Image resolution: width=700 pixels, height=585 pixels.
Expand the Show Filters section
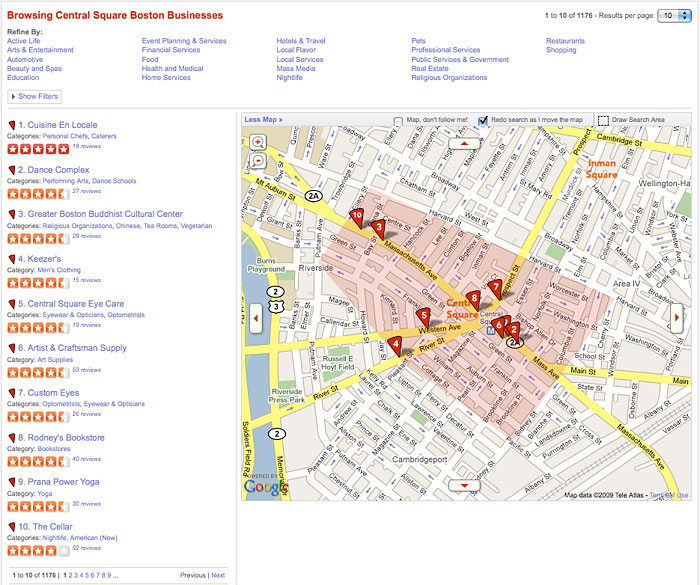point(34,96)
